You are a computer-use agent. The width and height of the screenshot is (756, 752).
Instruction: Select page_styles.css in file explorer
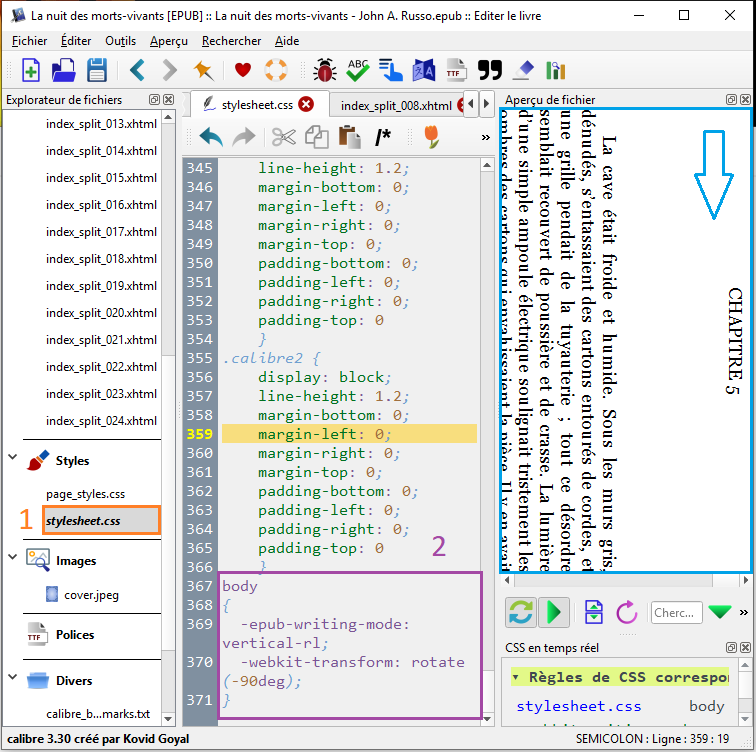(85, 494)
